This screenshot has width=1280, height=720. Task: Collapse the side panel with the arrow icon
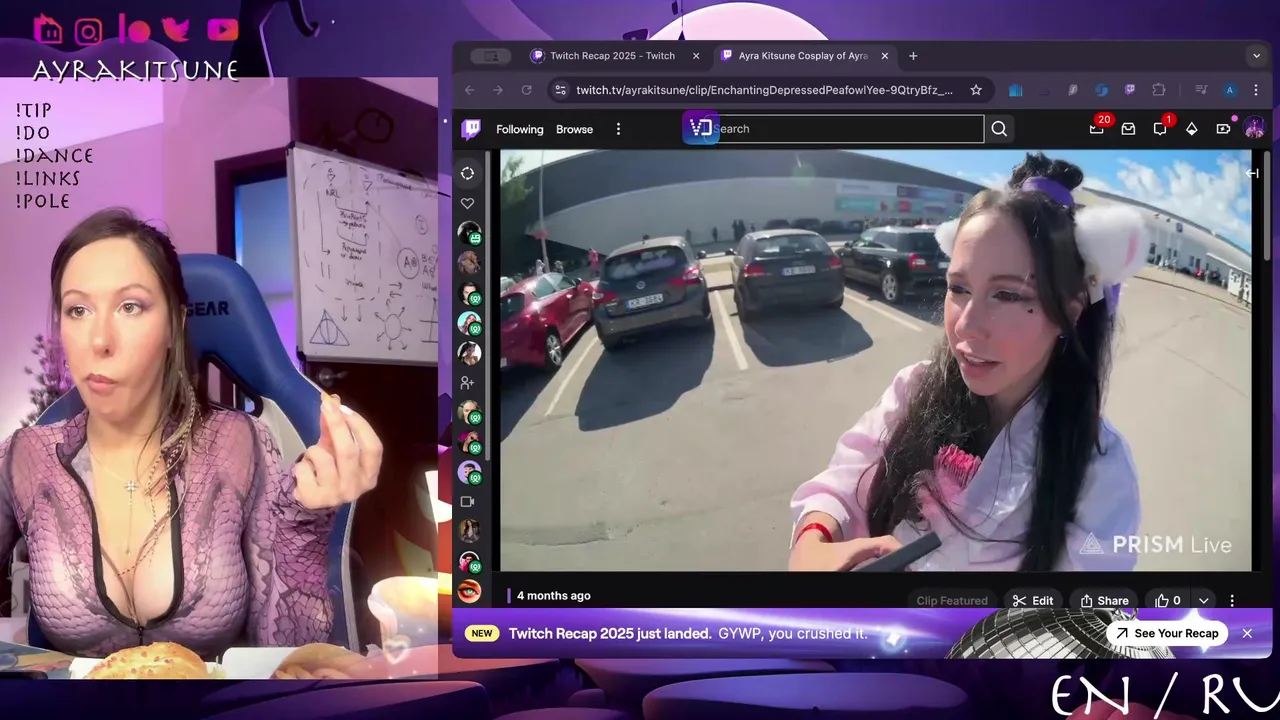coord(1252,173)
